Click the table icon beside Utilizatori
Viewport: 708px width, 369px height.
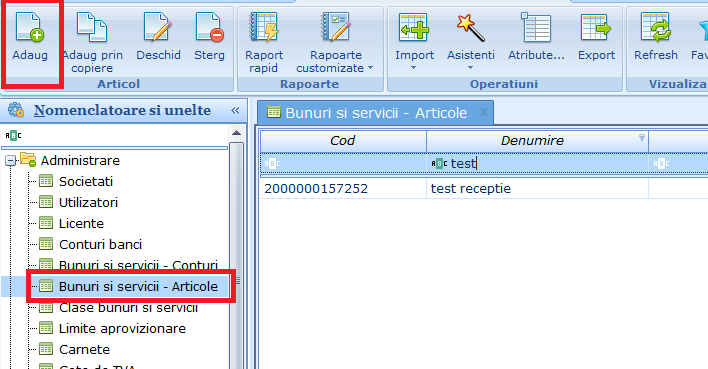click(46, 202)
